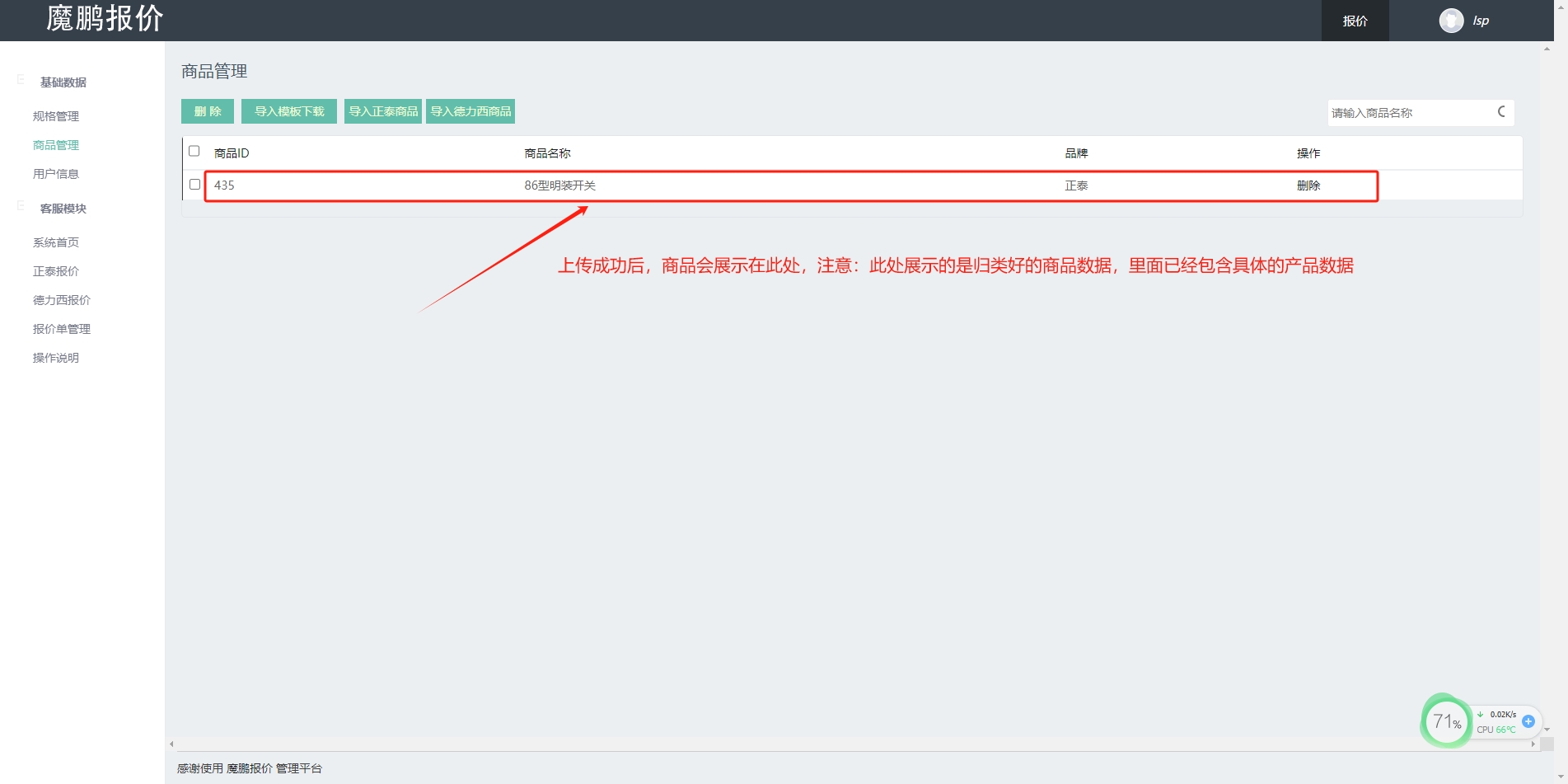Image resolution: width=1568 pixels, height=784 pixels.
Task: Click the green 删除 button
Action: (208, 111)
